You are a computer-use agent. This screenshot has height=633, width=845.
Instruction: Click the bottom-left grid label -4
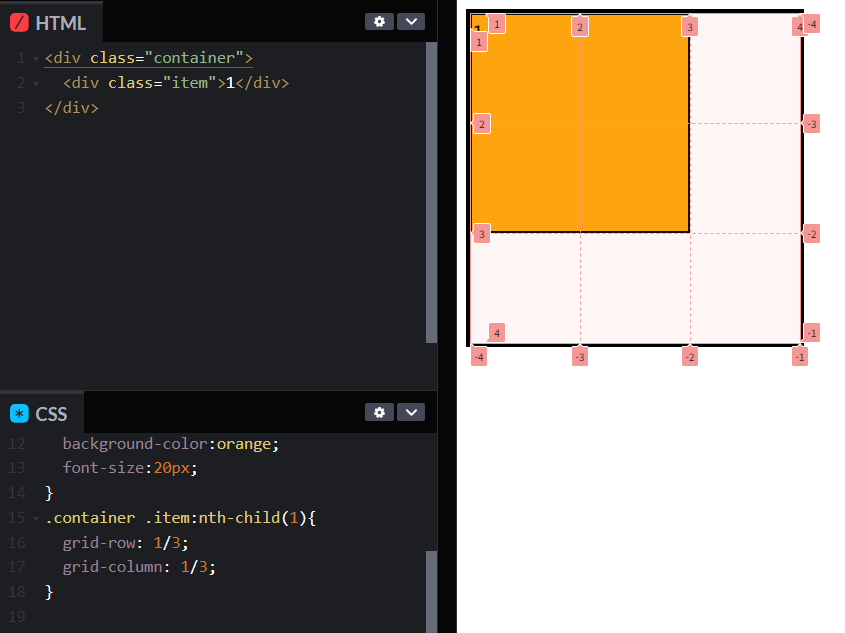[x=479, y=357]
